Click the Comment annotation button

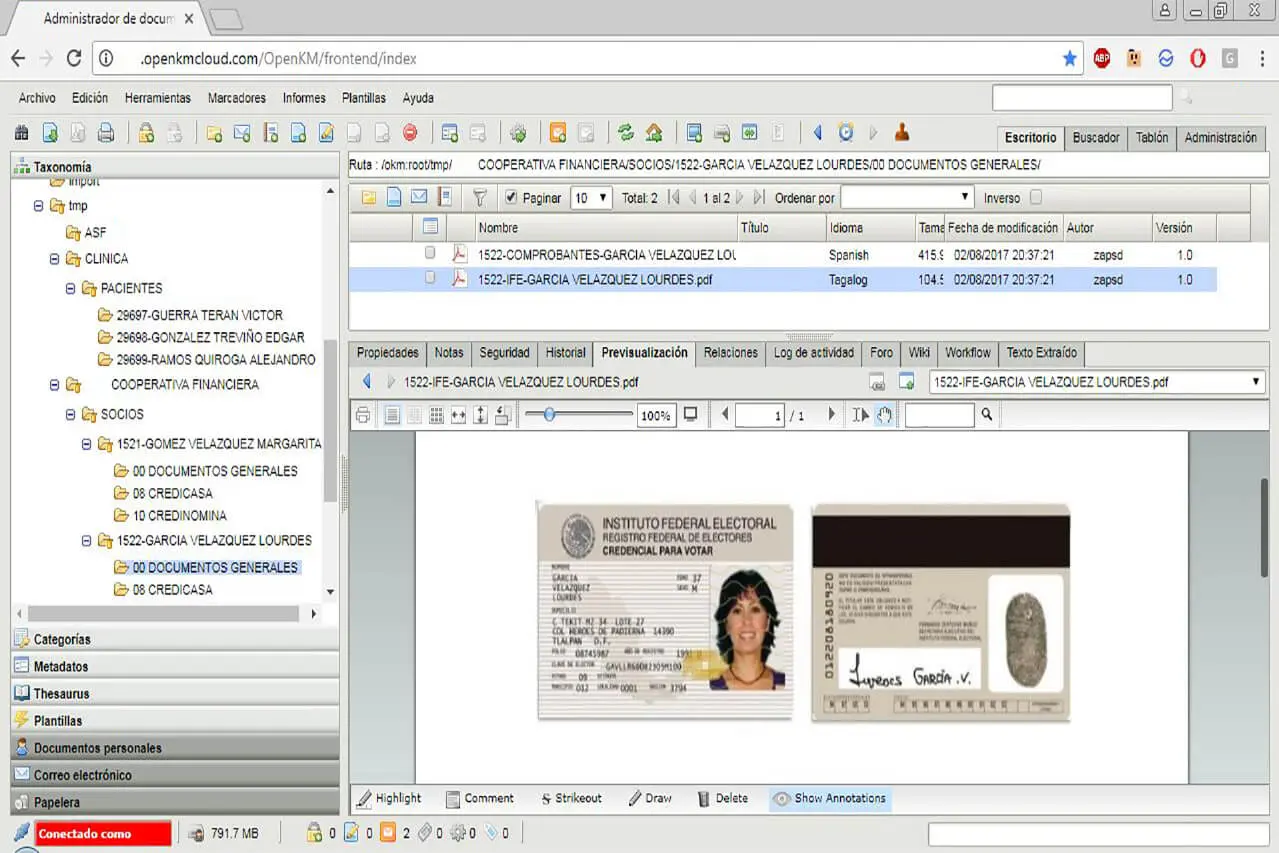pos(480,798)
